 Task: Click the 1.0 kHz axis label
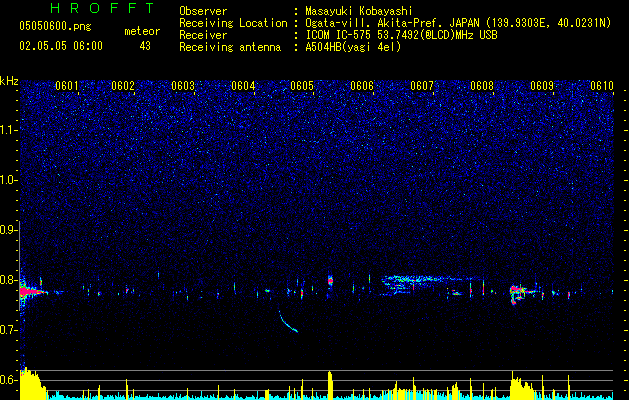click(x=8, y=180)
